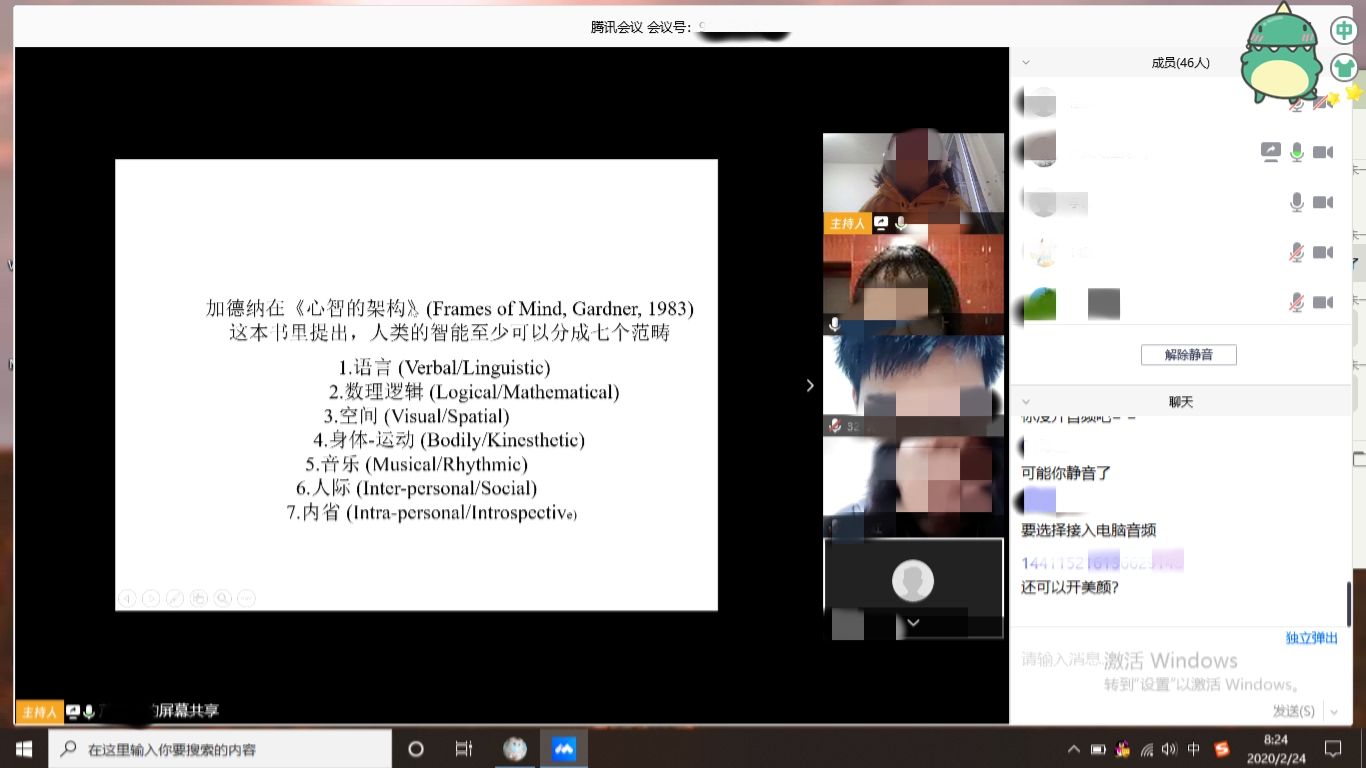Collapse the 成员(46人) members panel

pos(1025,62)
